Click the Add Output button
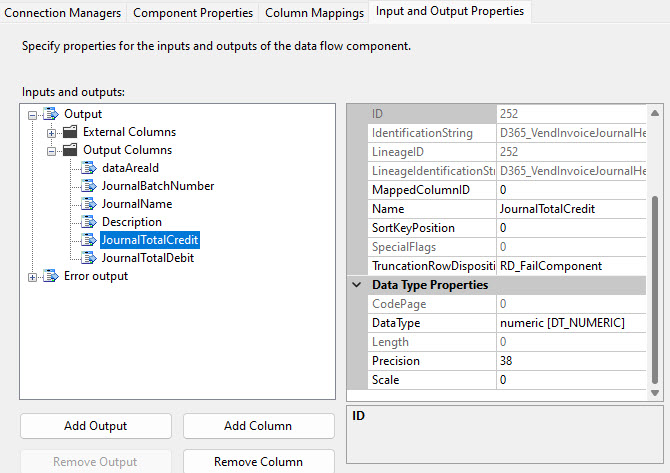The width and height of the screenshot is (670, 473). pos(96,426)
